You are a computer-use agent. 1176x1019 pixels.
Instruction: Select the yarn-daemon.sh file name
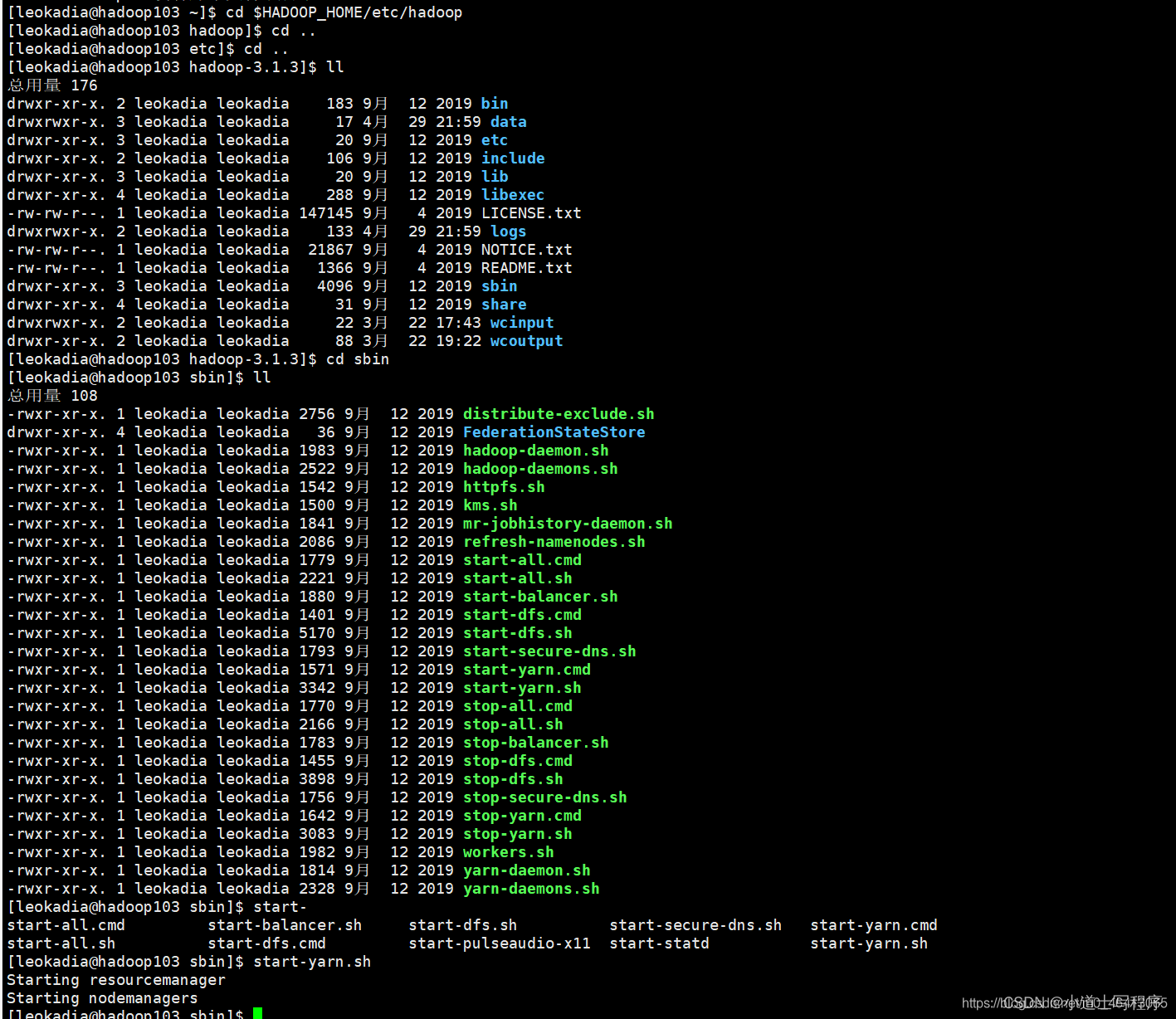pyautogui.click(x=527, y=870)
